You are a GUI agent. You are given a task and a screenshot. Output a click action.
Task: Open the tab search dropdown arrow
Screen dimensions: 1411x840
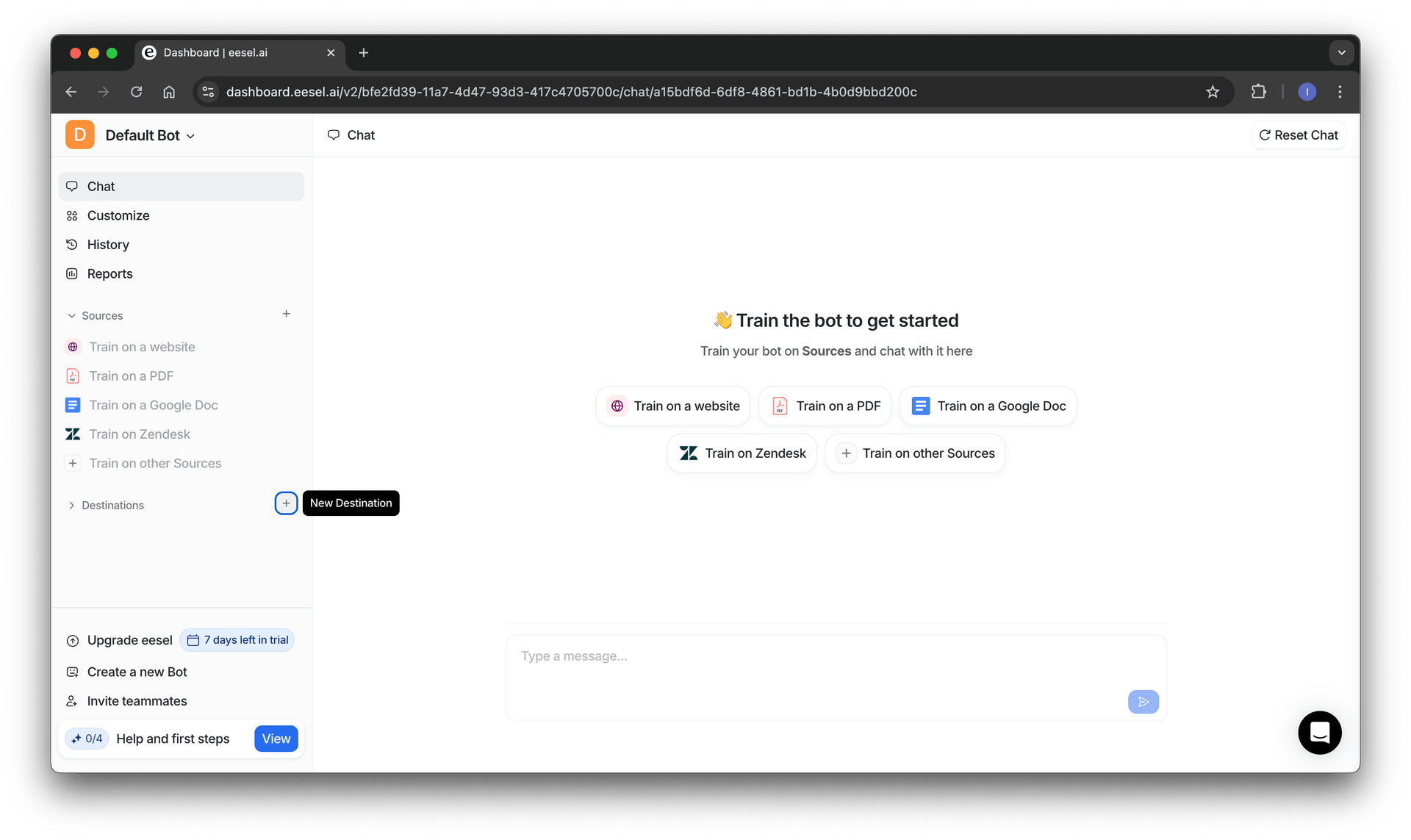1342,53
